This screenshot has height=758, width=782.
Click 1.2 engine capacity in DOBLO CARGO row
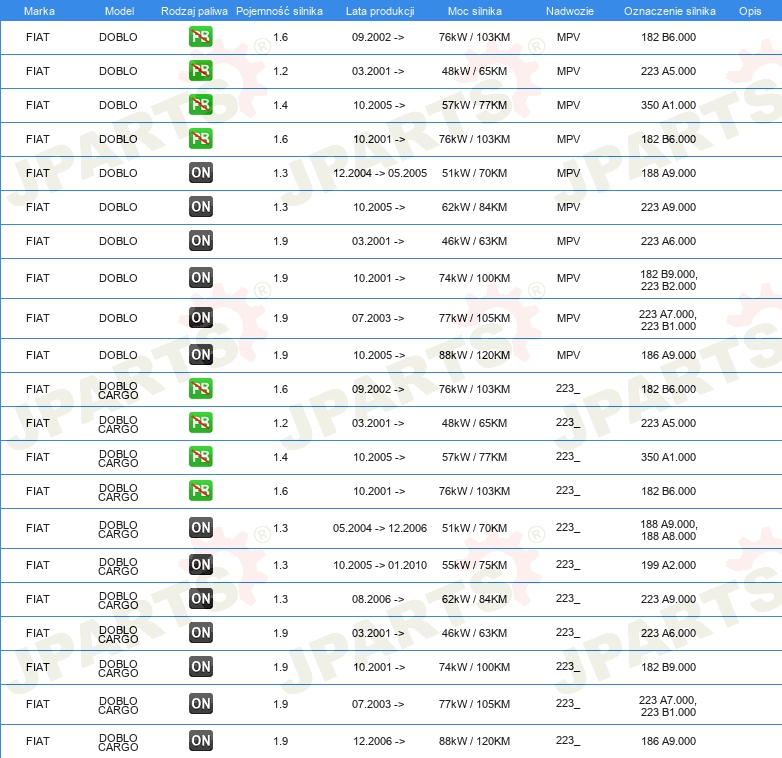click(280, 423)
